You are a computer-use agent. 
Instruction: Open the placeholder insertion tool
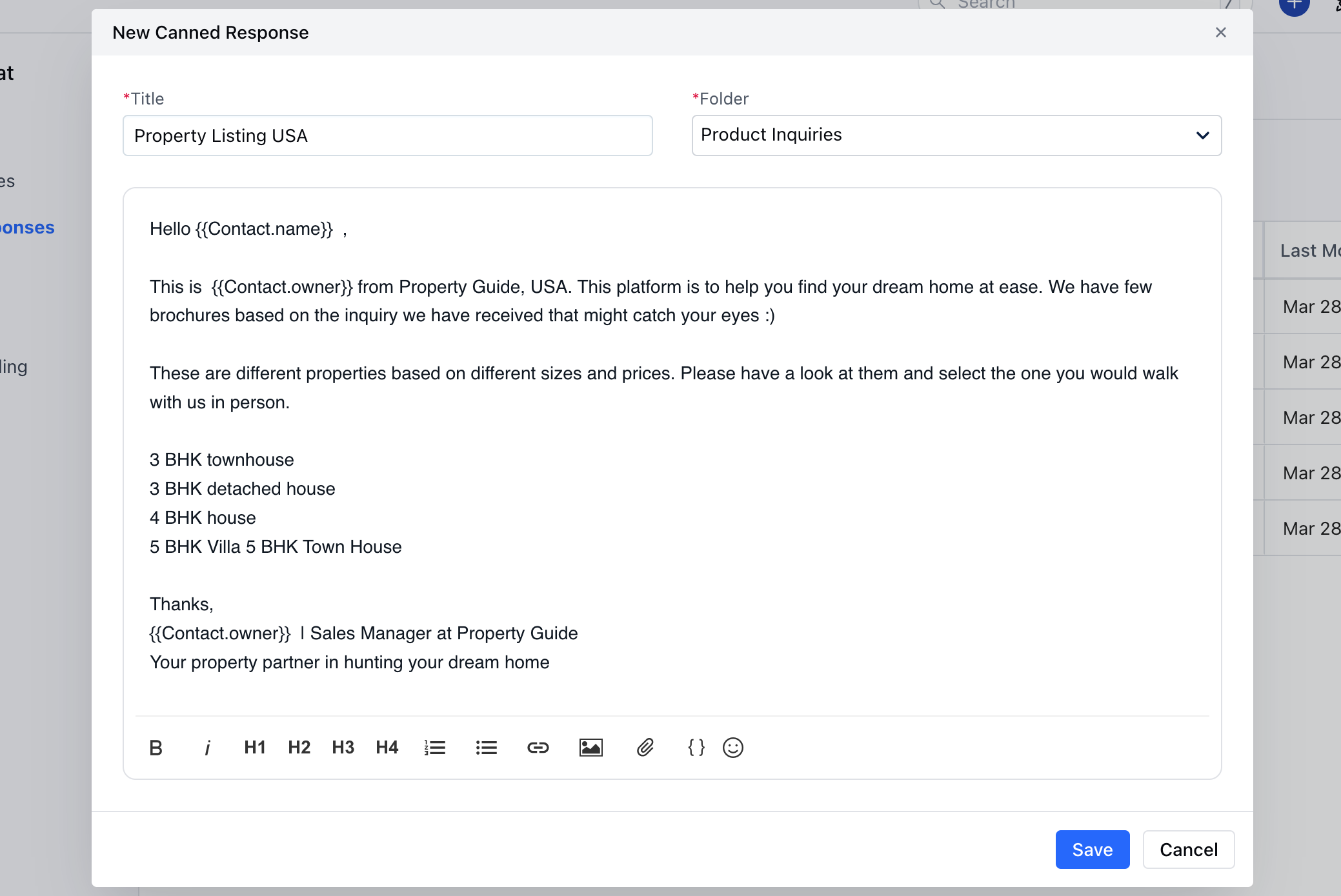pyautogui.click(x=696, y=747)
